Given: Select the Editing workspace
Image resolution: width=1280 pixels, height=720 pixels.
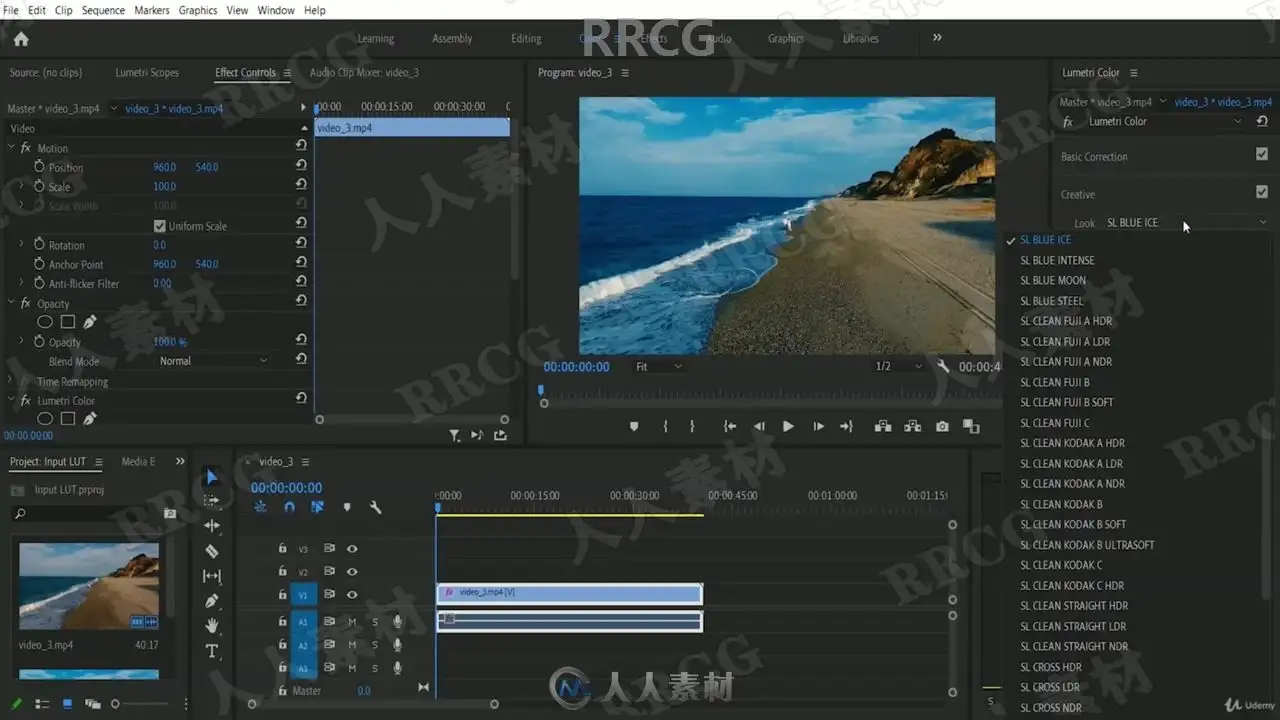Looking at the screenshot, I should click(526, 39).
